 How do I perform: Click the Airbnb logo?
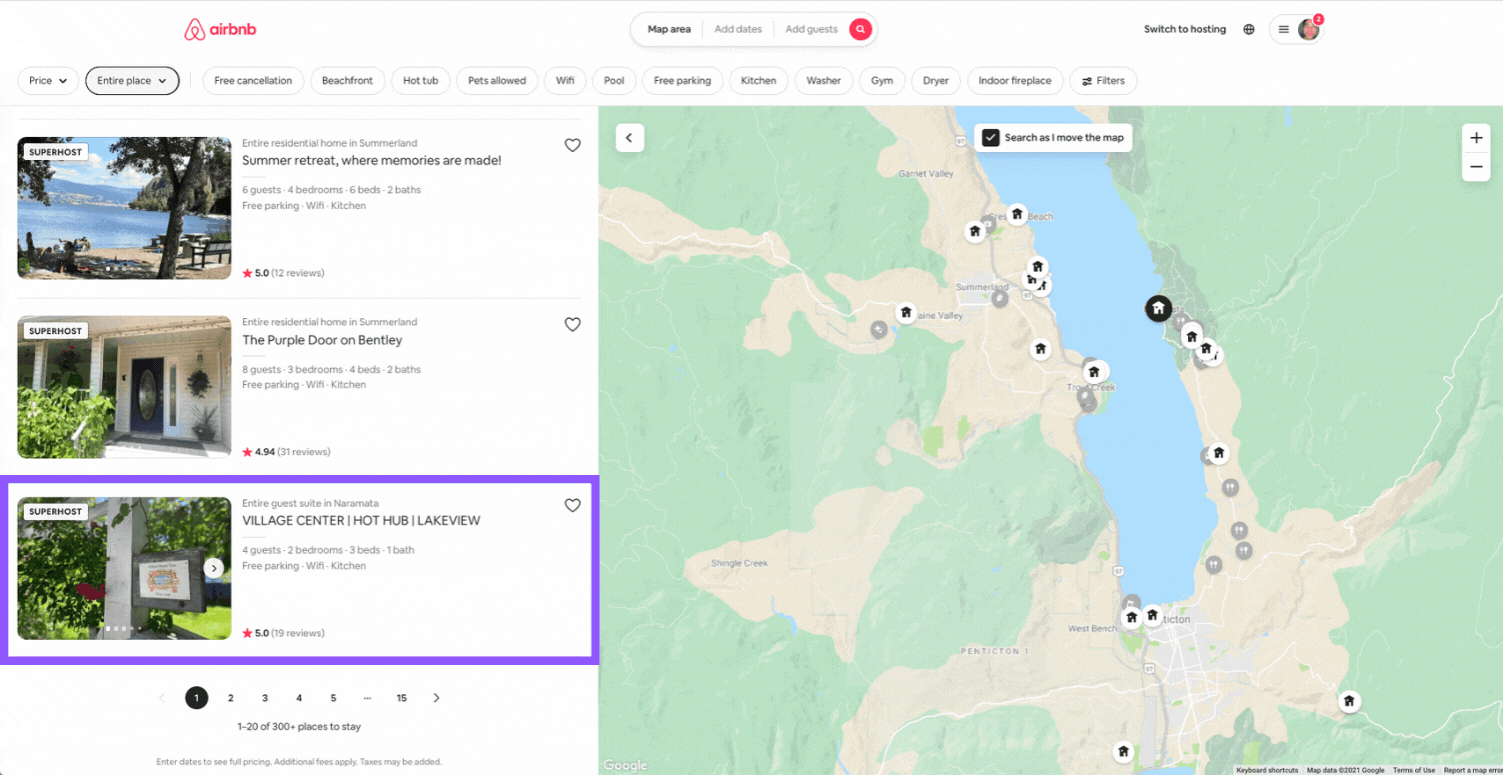[x=220, y=30]
